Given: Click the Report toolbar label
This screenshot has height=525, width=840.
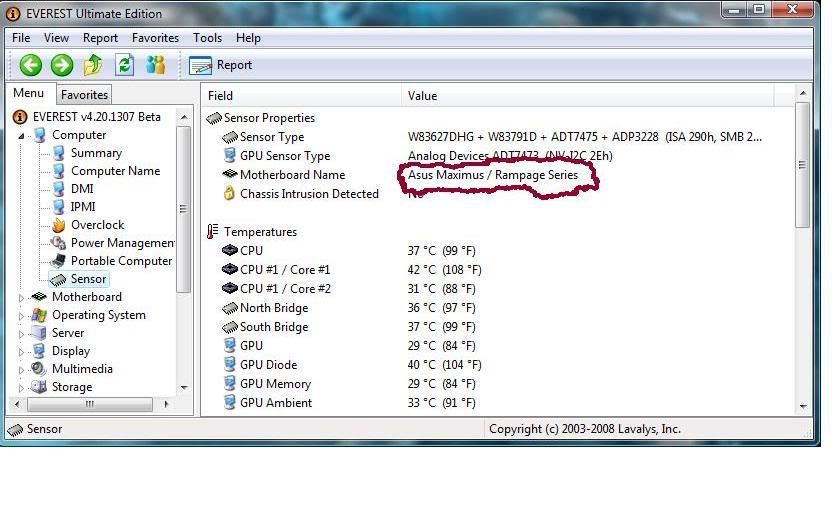Looking at the screenshot, I should [x=234, y=65].
